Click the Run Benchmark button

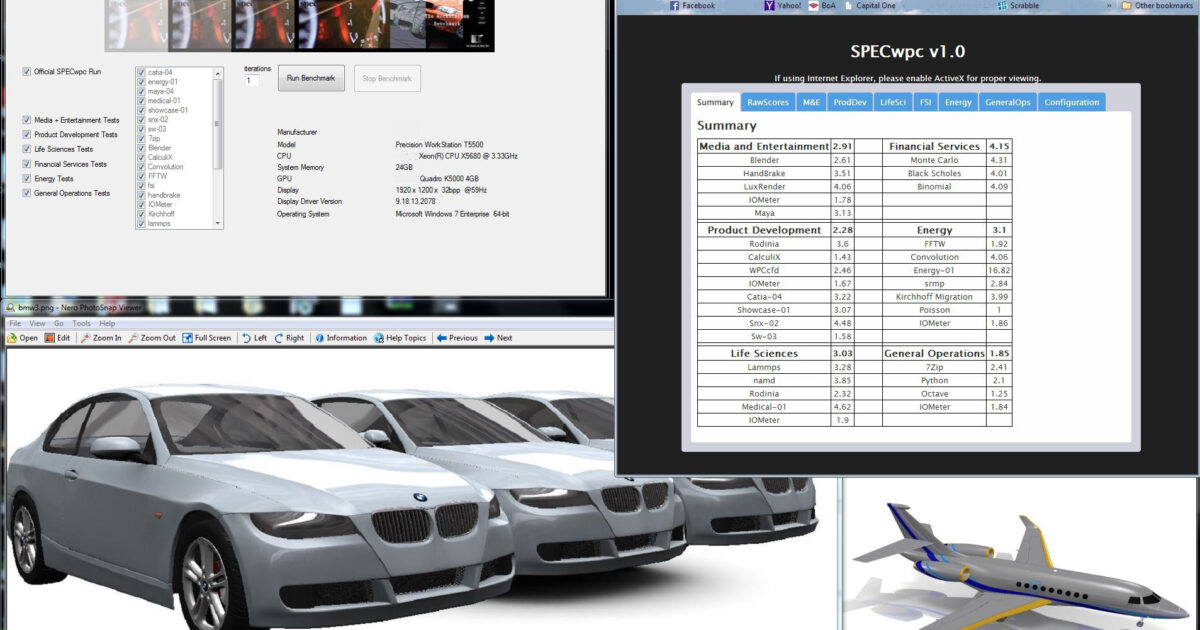tap(310, 77)
